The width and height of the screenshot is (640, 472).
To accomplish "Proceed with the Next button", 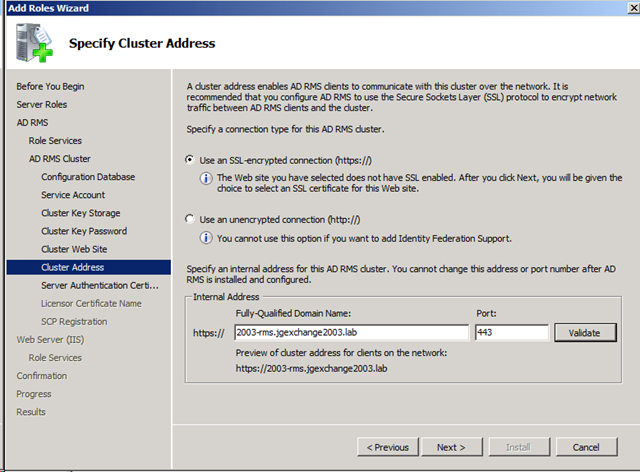I will (x=451, y=447).
